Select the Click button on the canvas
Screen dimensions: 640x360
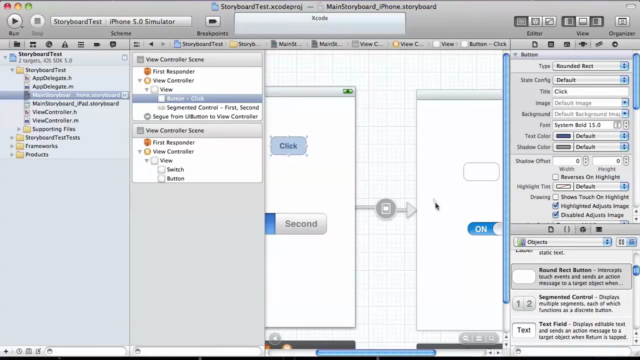[288, 146]
